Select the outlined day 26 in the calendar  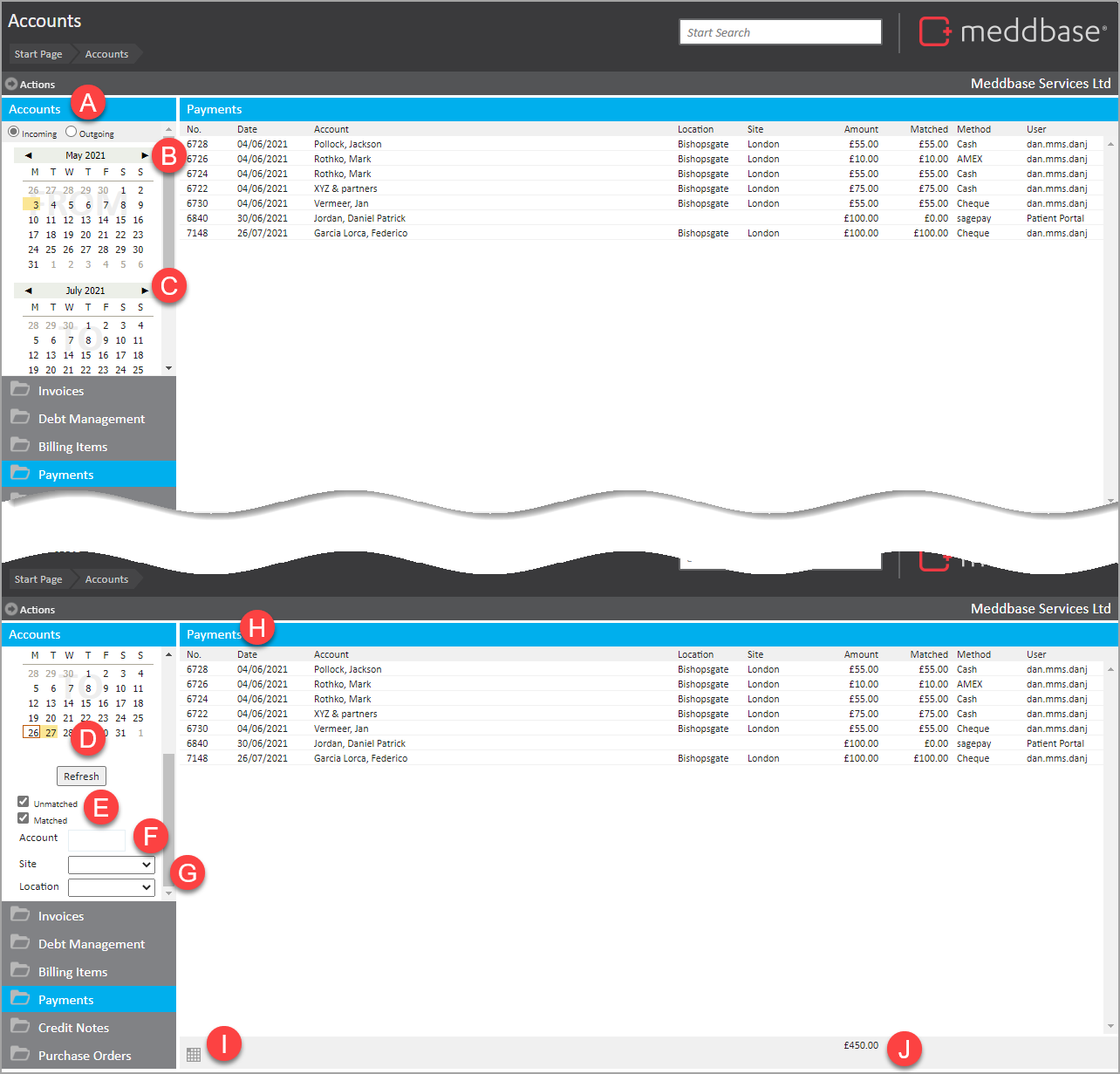pyautogui.click(x=32, y=733)
